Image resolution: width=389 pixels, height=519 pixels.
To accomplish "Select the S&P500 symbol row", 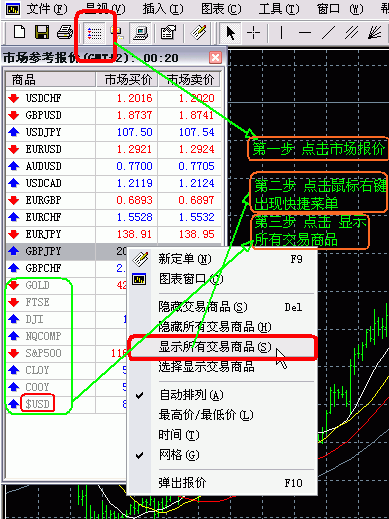I will 67,353.
